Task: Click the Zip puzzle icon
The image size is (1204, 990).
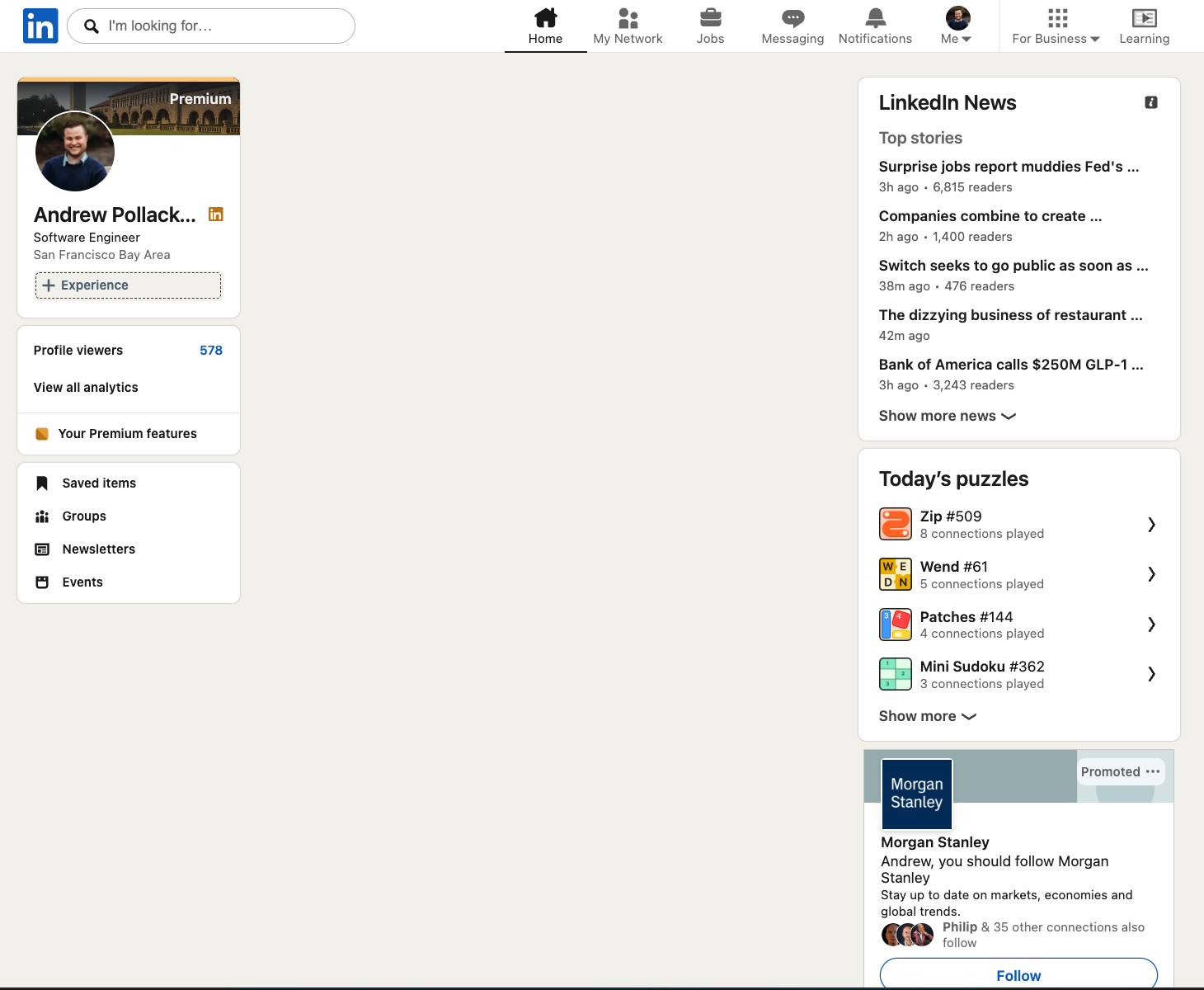Action: click(896, 524)
